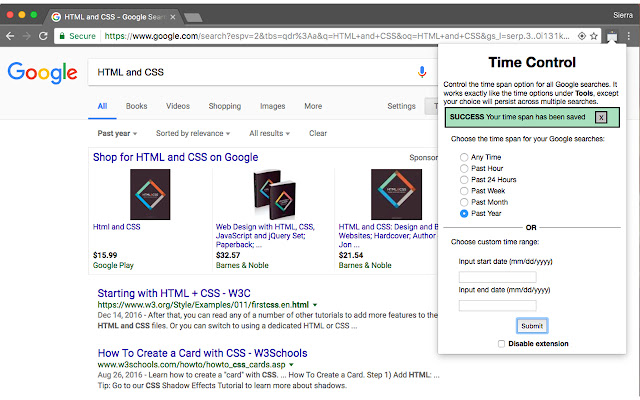Clear the search filters with the Clear link
The height and width of the screenshot is (400, 640).
click(318, 133)
